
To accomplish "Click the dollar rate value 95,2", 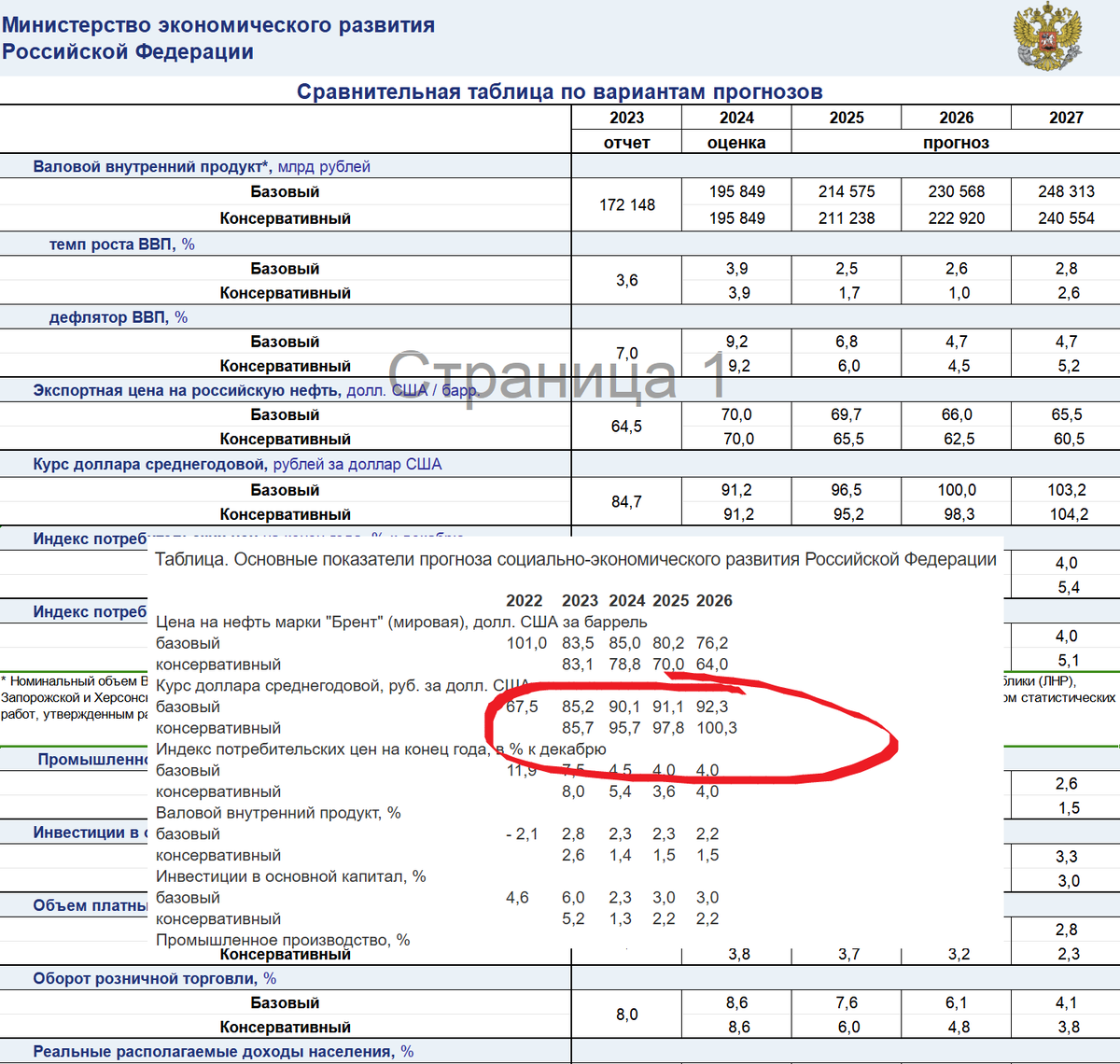I will [848, 514].
